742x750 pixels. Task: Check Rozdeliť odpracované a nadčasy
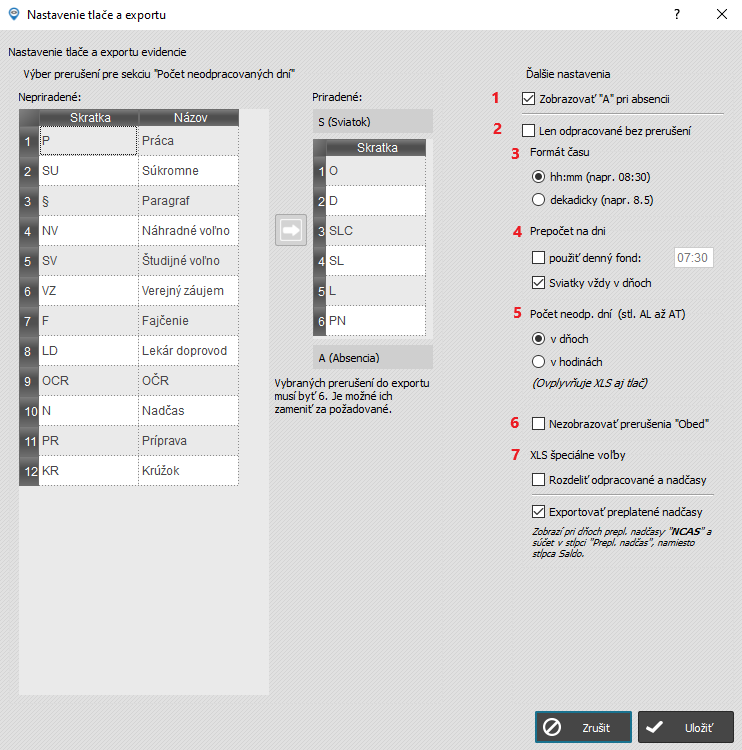(538, 480)
